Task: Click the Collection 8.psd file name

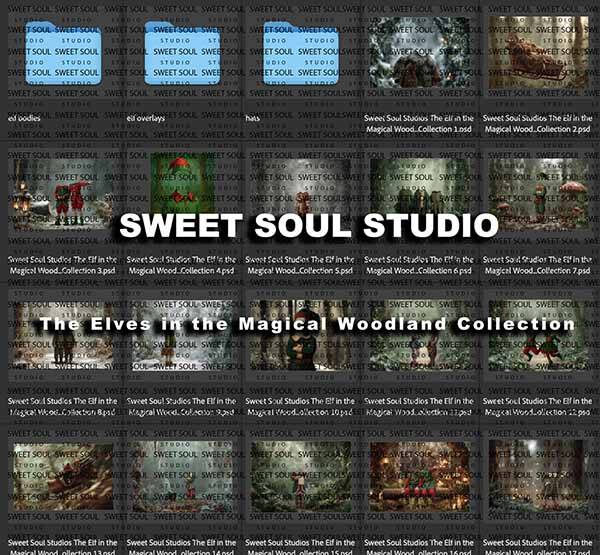Action: pos(63,406)
